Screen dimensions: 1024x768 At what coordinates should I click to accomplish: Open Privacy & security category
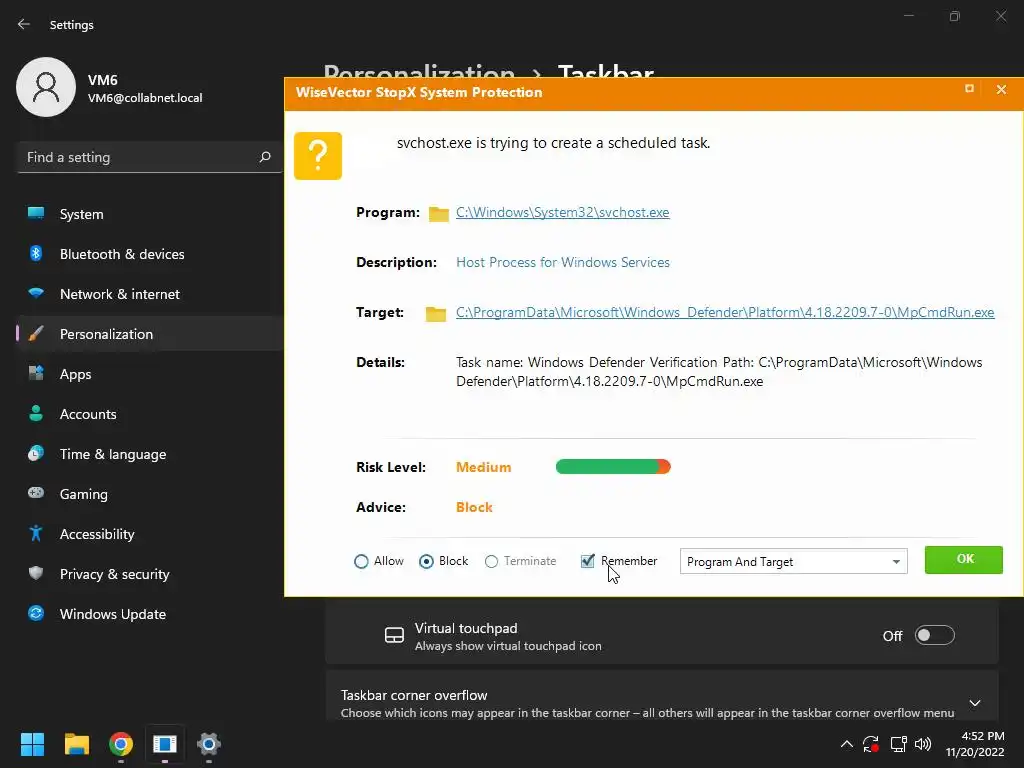click(x=150, y=574)
